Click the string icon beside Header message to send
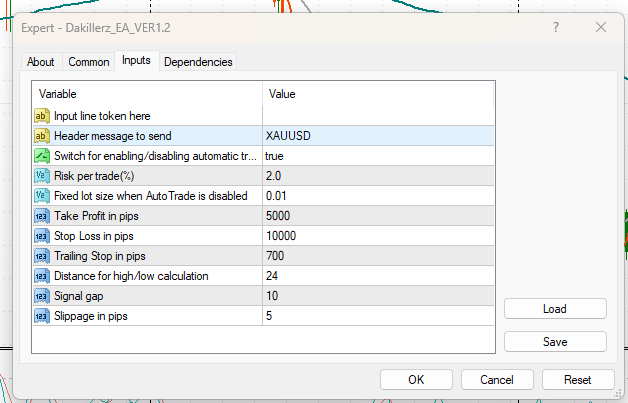This screenshot has height=403, width=628. coord(42,136)
